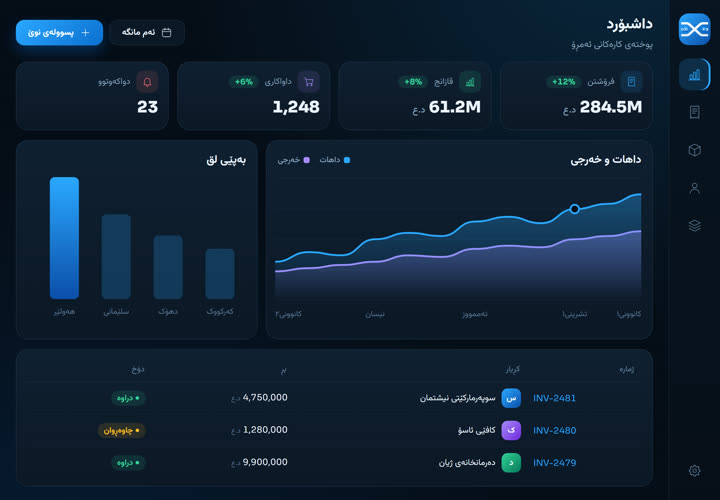Click the چاوەڕوان status badge for INV-2480
Viewport: 720px width, 500px height.
pos(122,430)
